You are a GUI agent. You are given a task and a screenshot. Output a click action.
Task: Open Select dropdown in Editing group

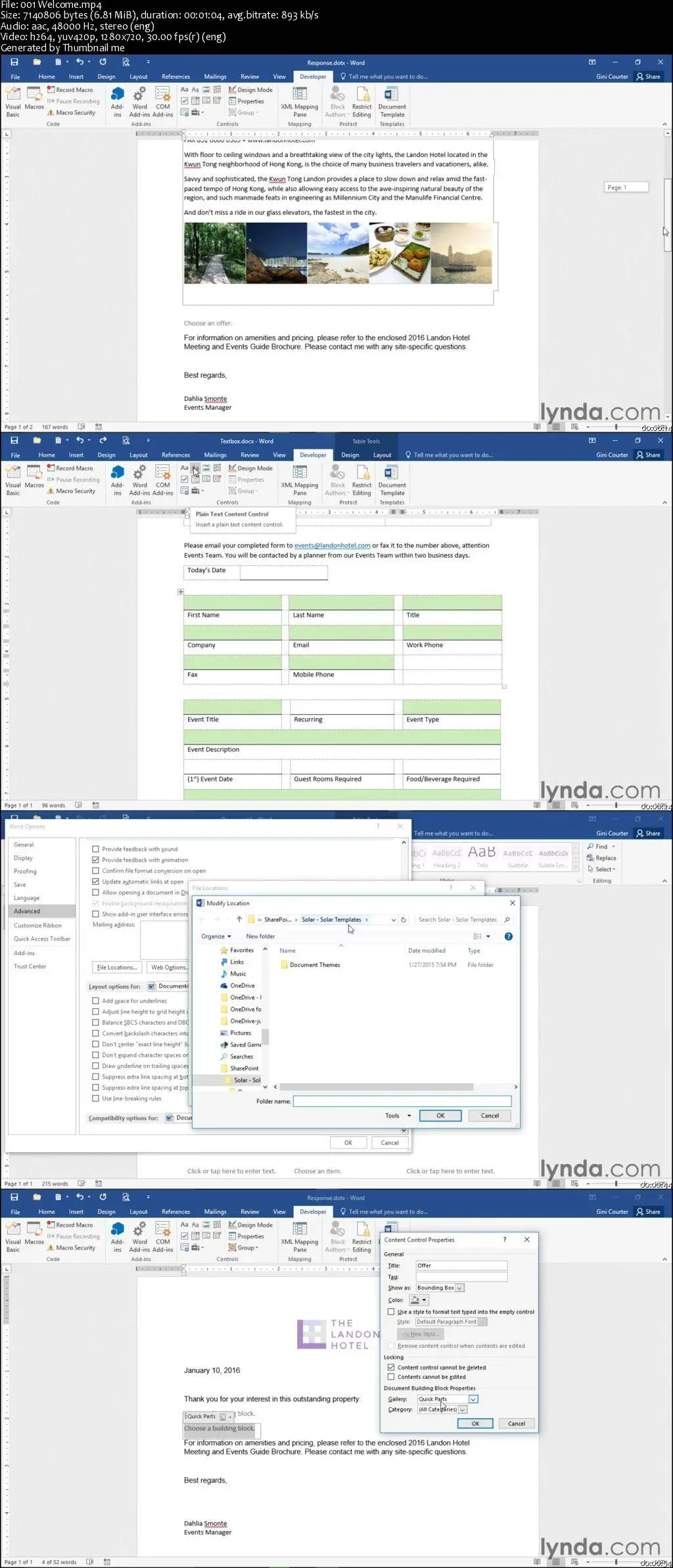click(601, 869)
